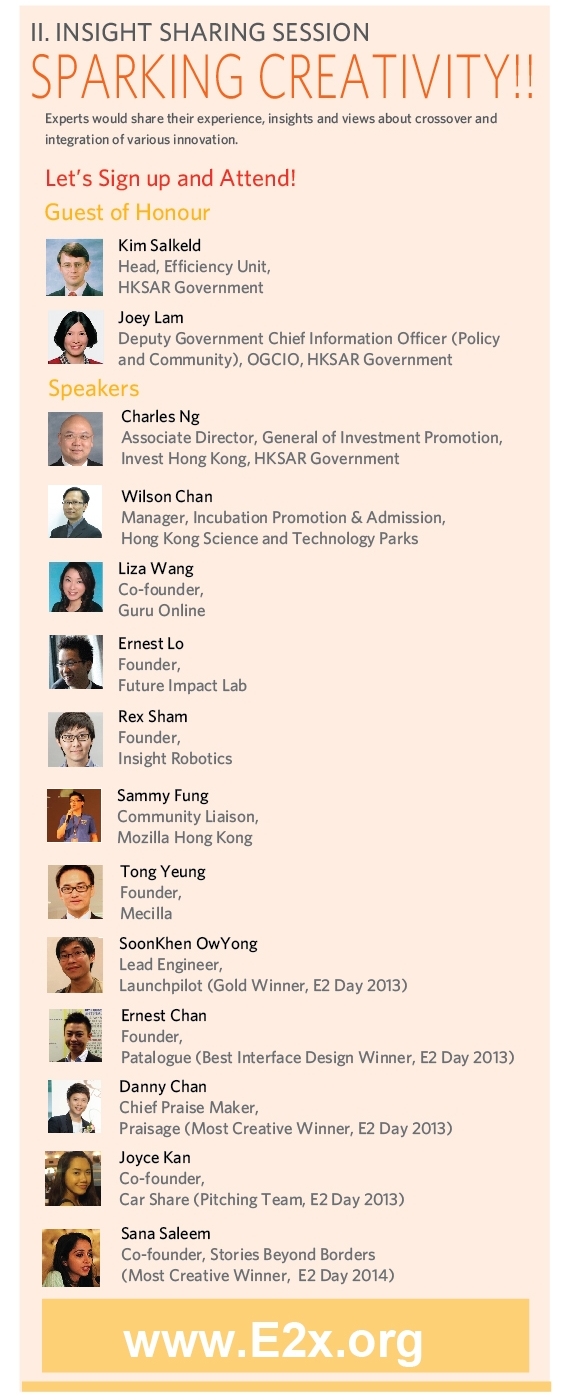Click Joyce Kan's portrait photo
Image resolution: width=569 pixels, height=1400 pixels.
point(73,1178)
